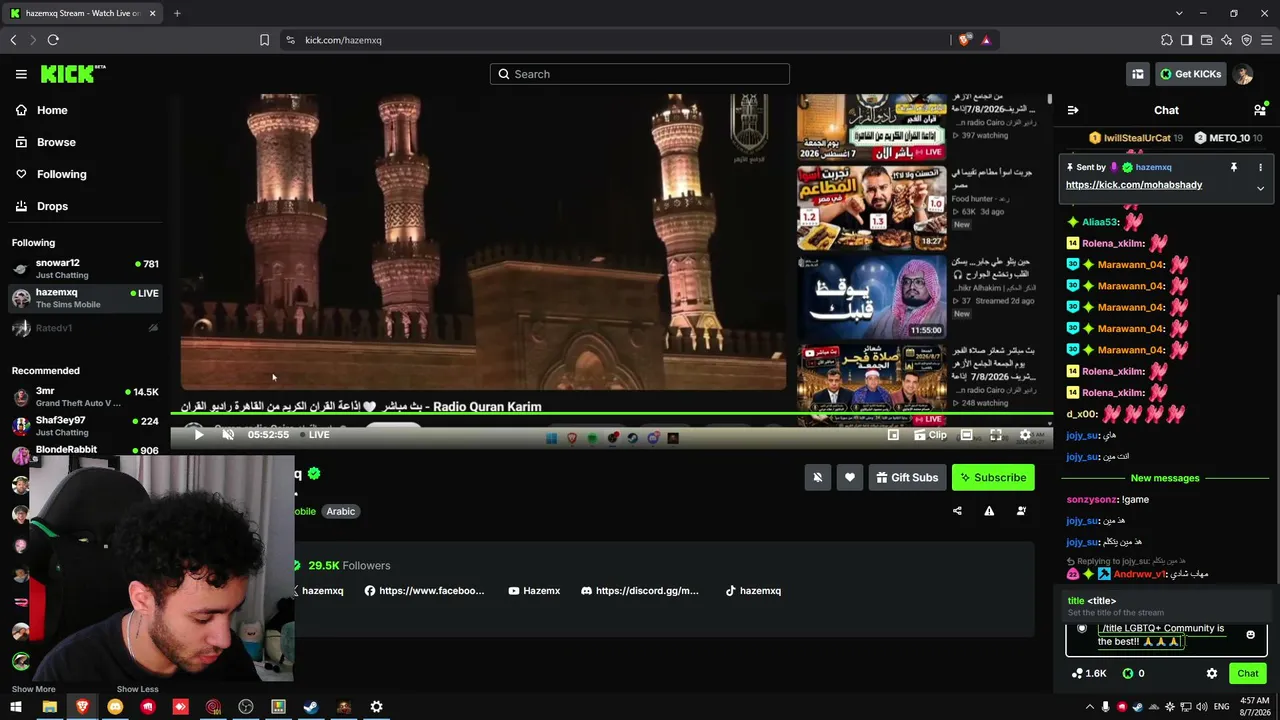Open the profile avatar menu
Image resolution: width=1280 pixels, height=720 pixels.
coord(1243,74)
